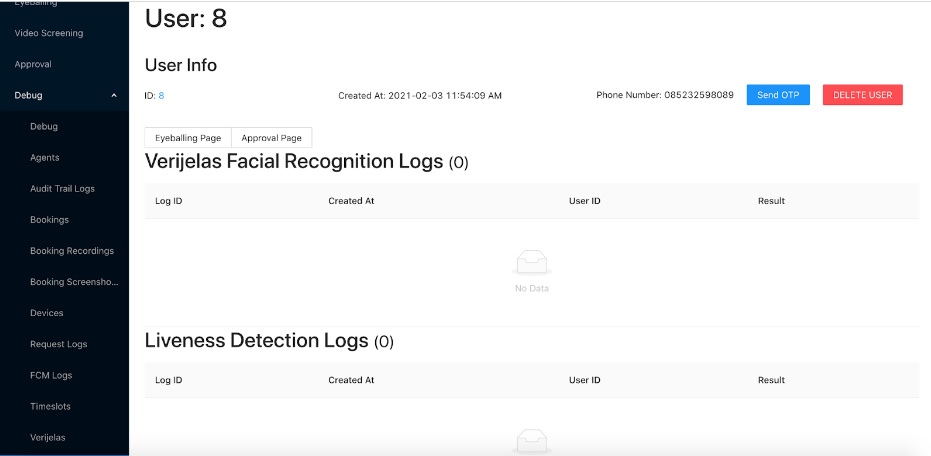Select Debug submenu item
Viewport: 931px width, 456px height.
click(x=44, y=126)
